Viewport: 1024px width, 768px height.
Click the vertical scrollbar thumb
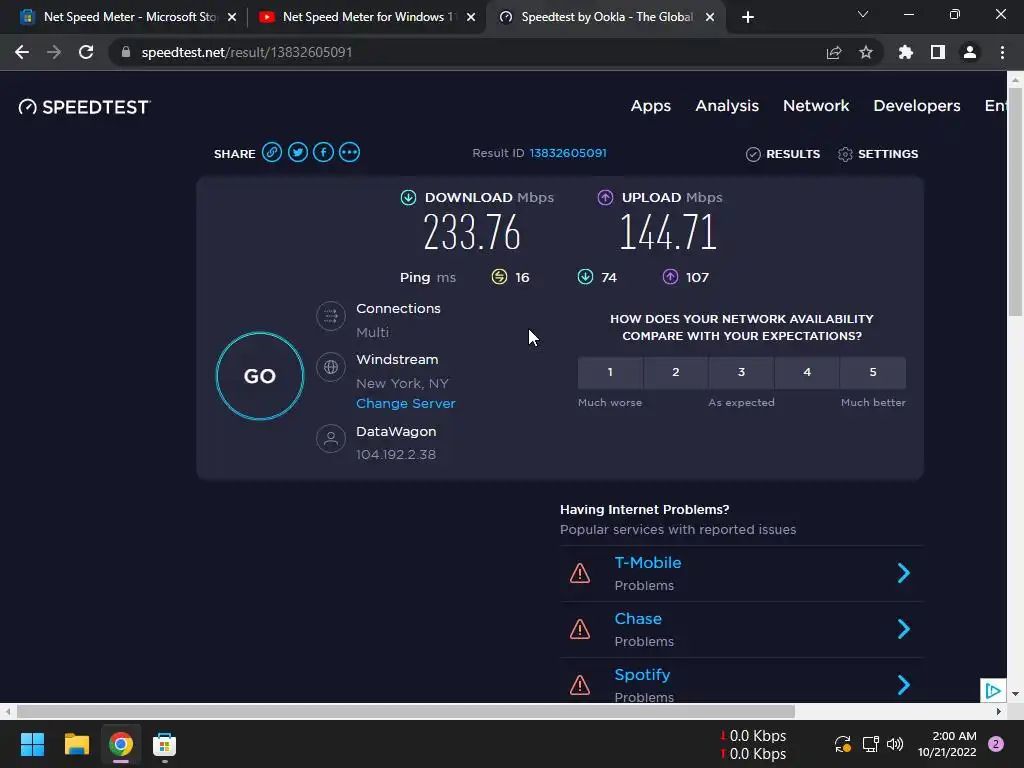1015,201
